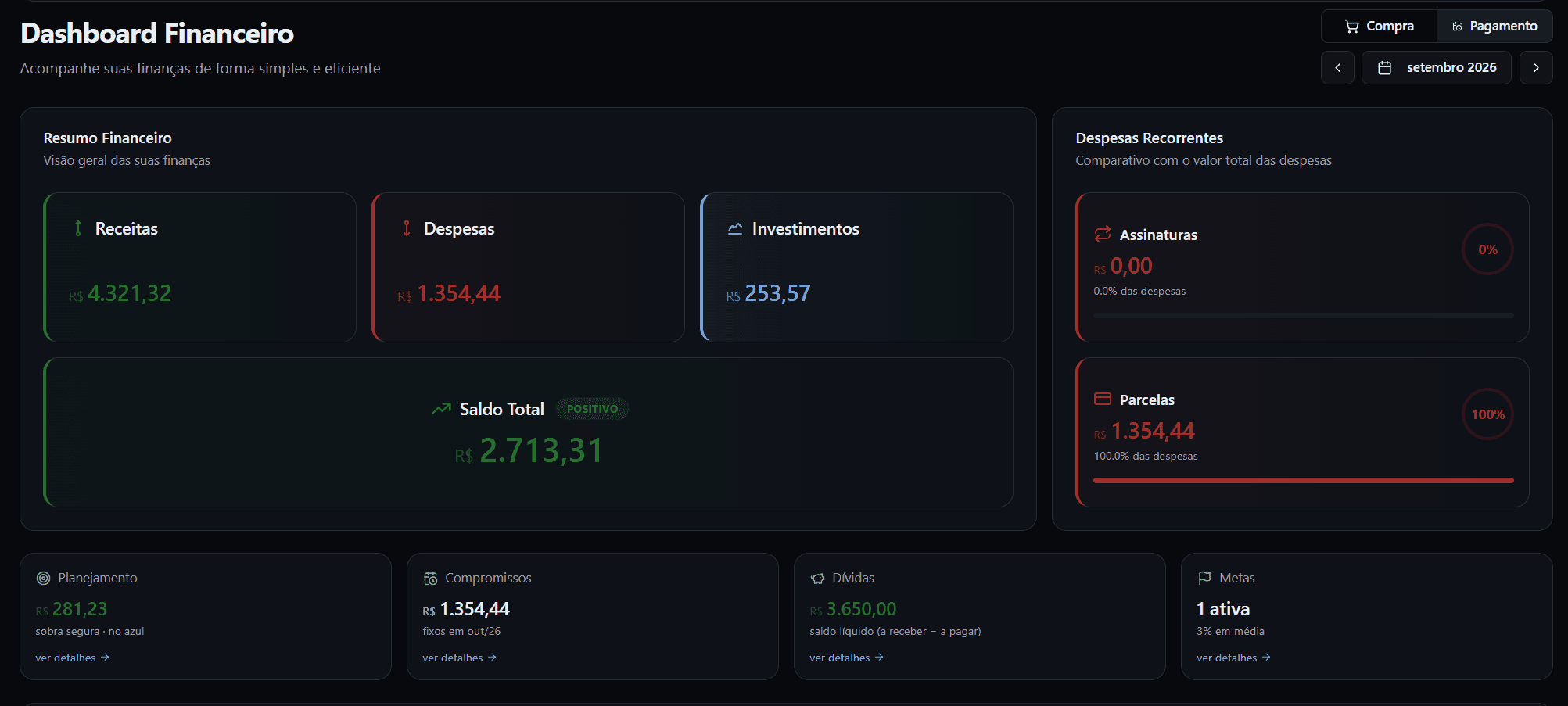Click the 'fixos em out/26' text
Viewport: 1568px width, 706px height.
(461, 631)
